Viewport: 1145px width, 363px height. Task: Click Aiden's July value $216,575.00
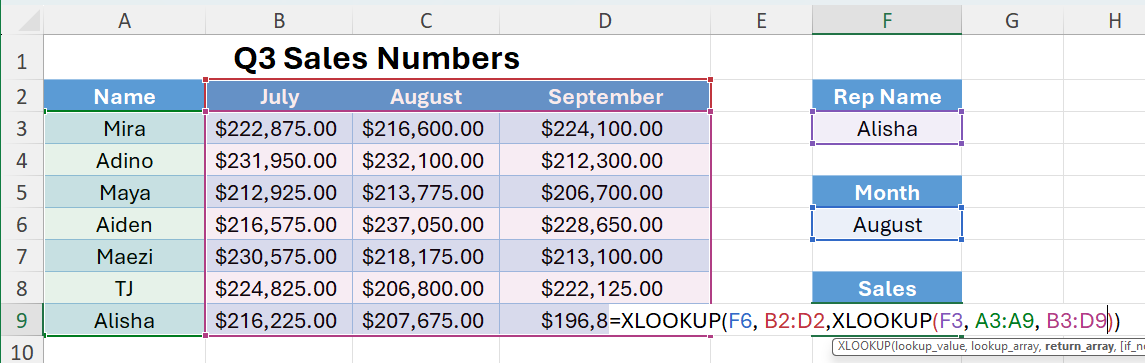(279, 224)
